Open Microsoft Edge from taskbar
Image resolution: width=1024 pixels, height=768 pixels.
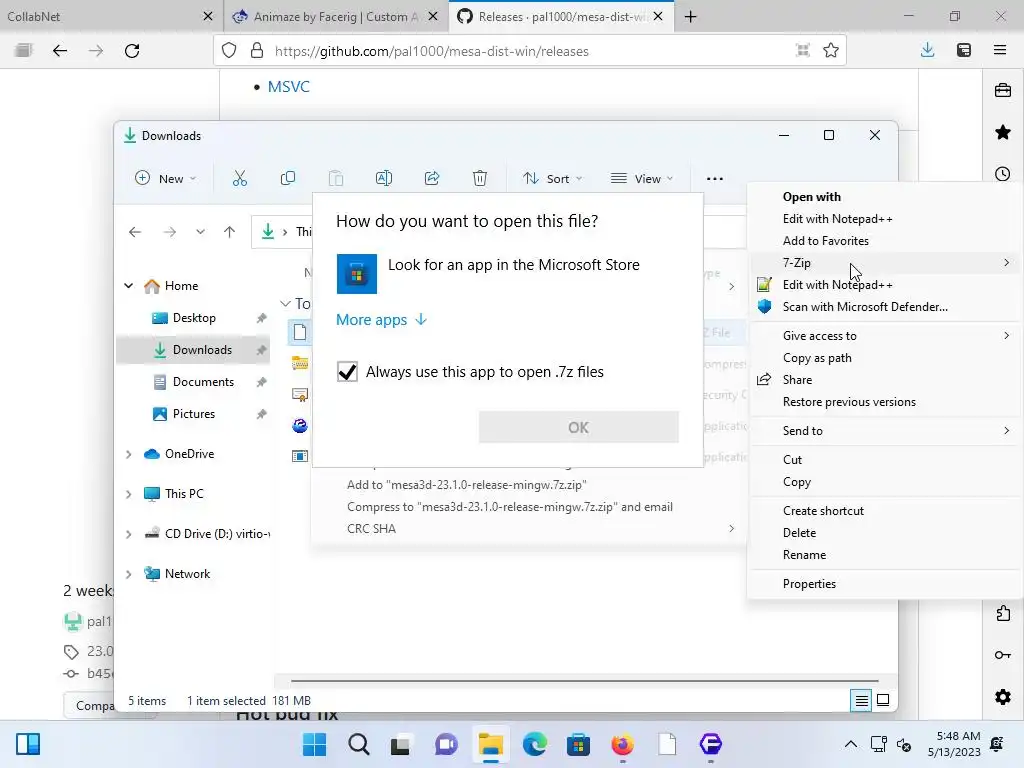534,744
